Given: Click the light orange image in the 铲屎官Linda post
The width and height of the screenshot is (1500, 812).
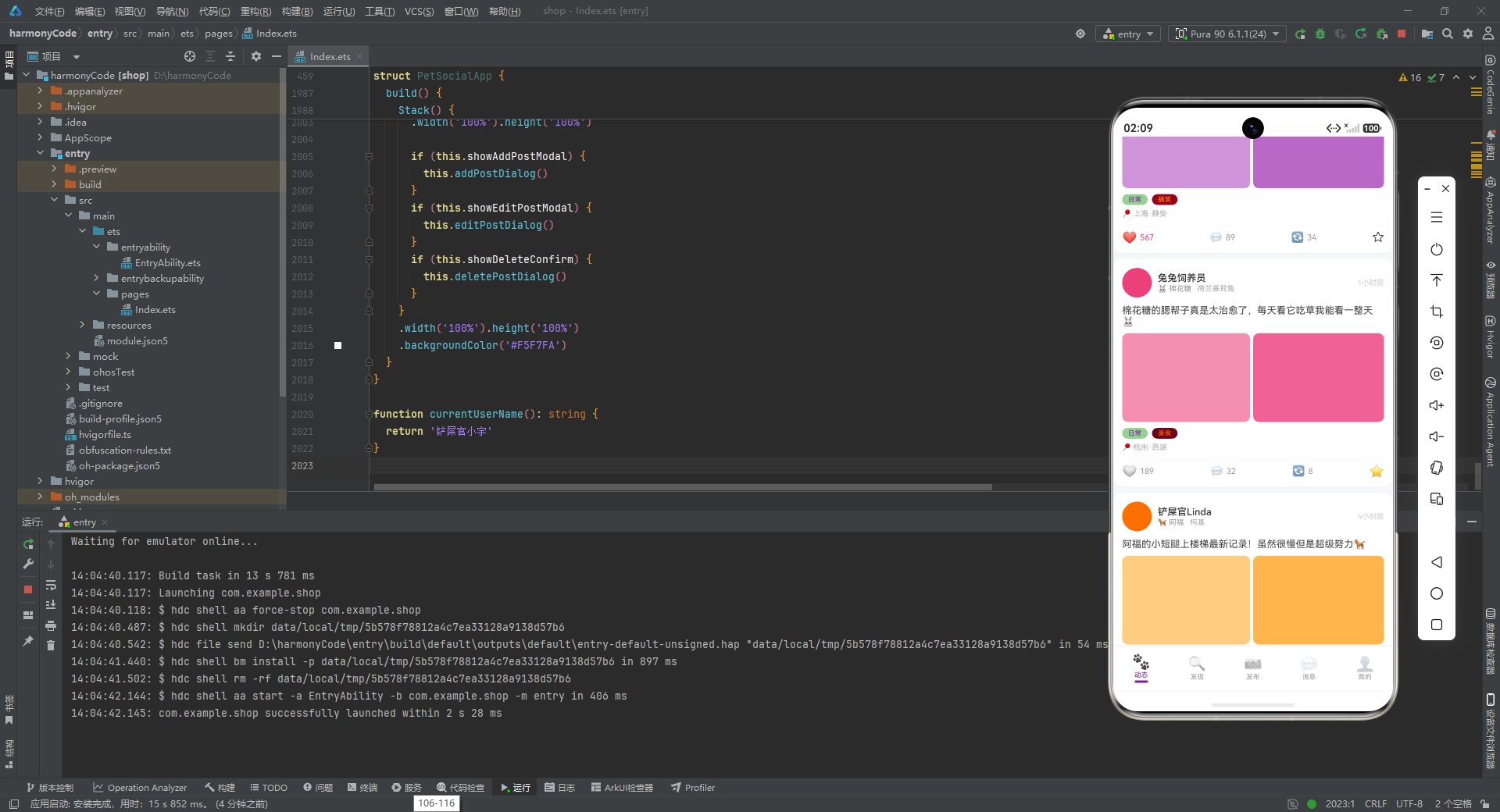Looking at the screenshot, I should [x=1186, y=600].
